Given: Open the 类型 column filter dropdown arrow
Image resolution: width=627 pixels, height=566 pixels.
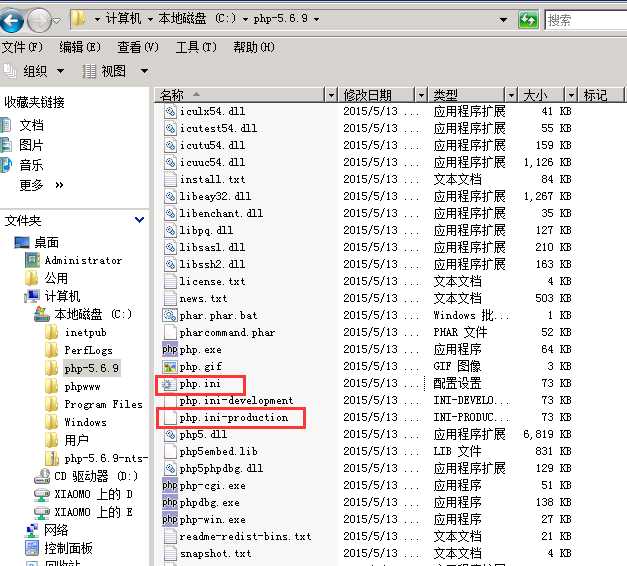Looking at the screenshot, I should (511, 95).
